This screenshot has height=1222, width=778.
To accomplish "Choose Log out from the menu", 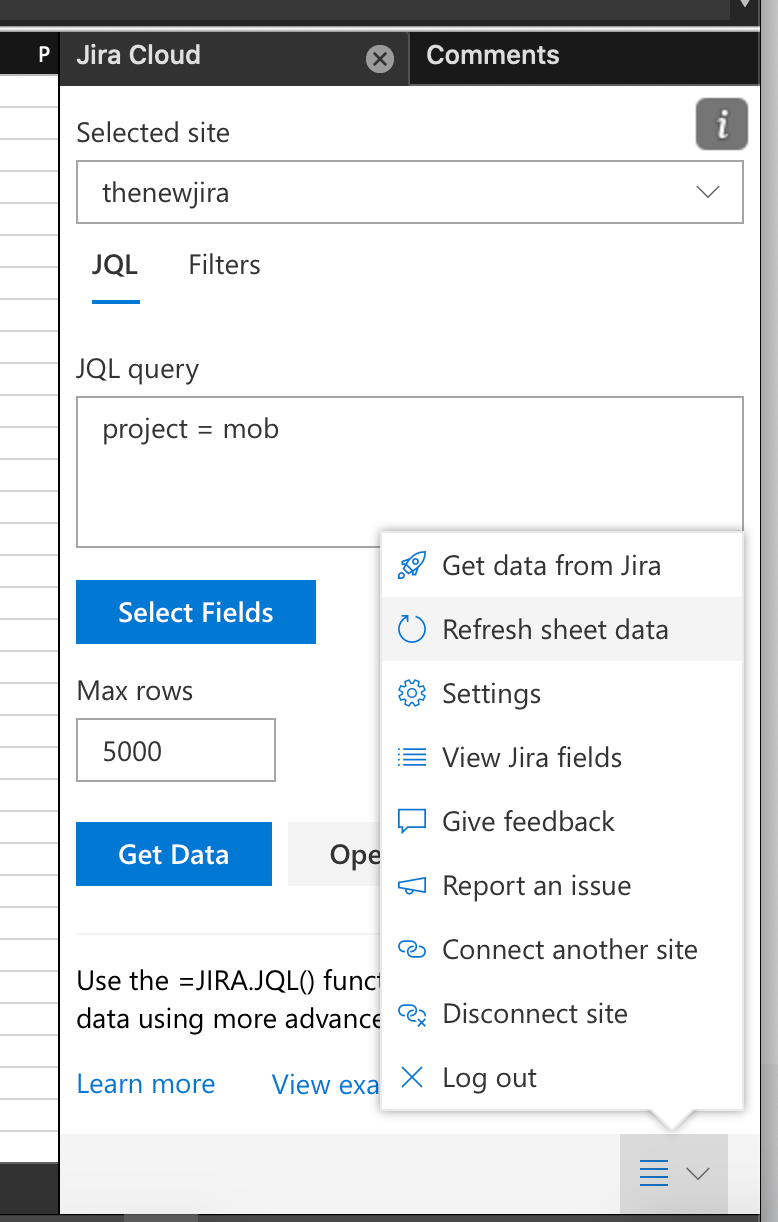I will (489, 1077).
